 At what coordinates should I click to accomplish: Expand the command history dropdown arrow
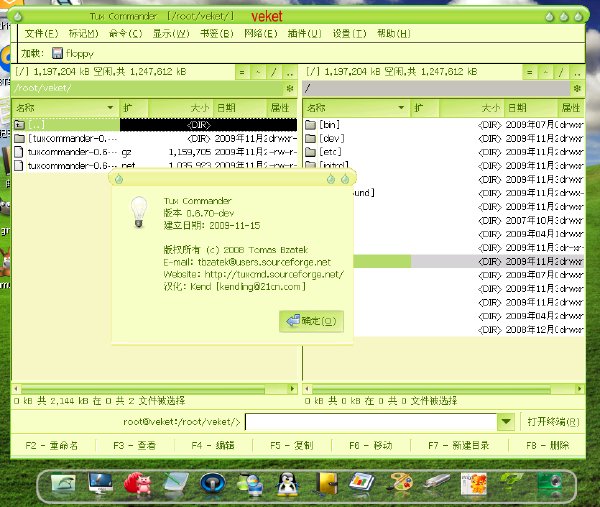pyautogui.click(x=506, y=422)
